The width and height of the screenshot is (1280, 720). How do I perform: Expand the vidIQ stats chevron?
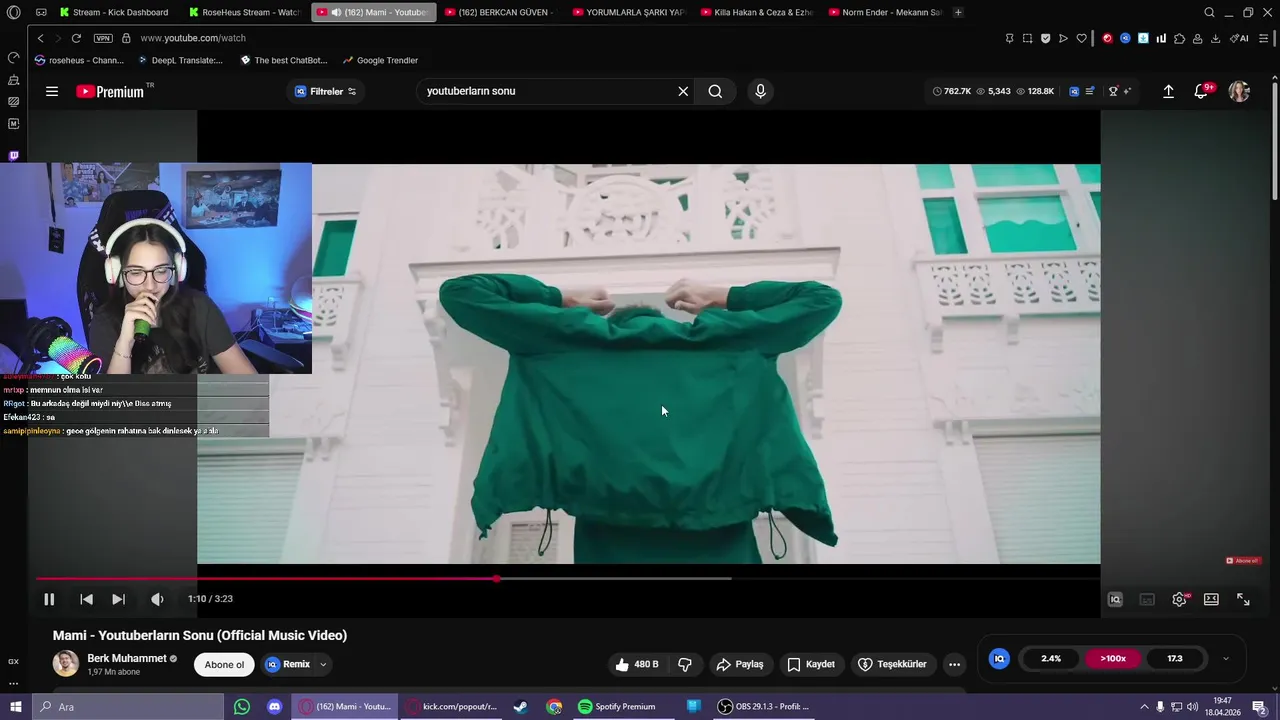[x=1226, y=659]
